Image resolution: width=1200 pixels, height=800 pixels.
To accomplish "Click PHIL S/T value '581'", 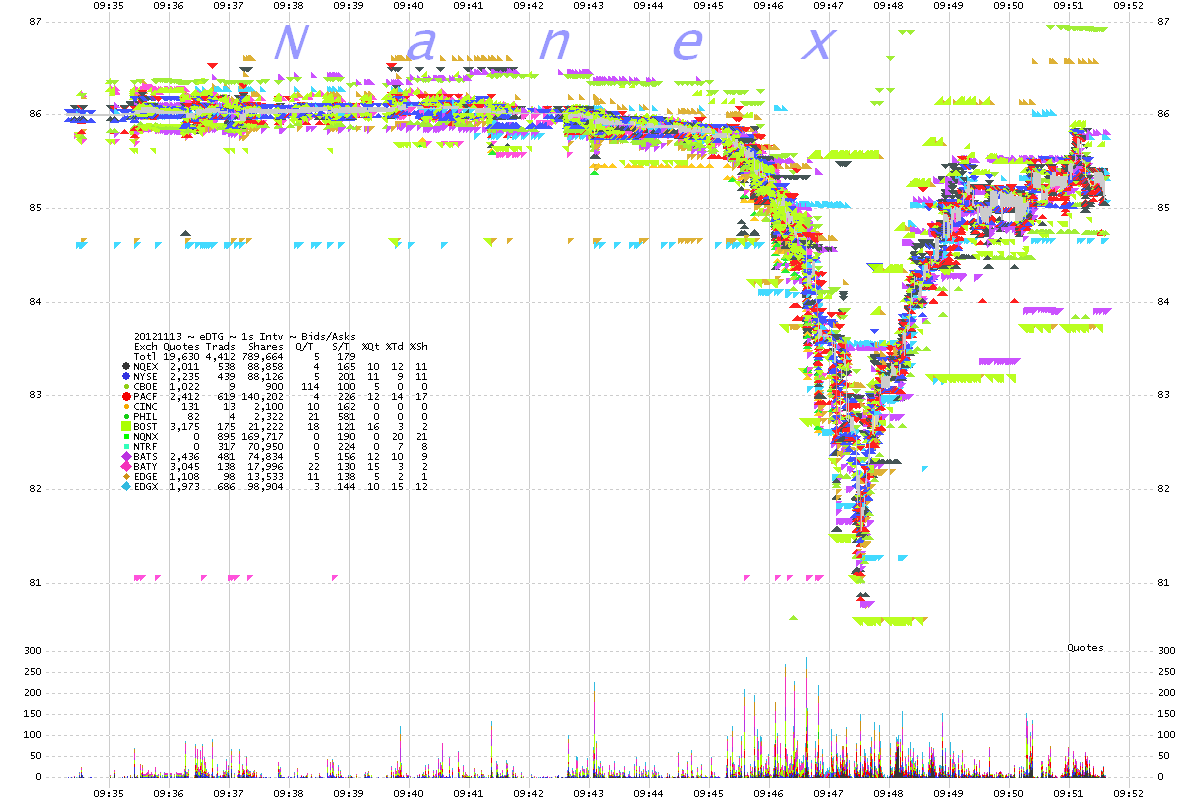I will pos(348,418).
